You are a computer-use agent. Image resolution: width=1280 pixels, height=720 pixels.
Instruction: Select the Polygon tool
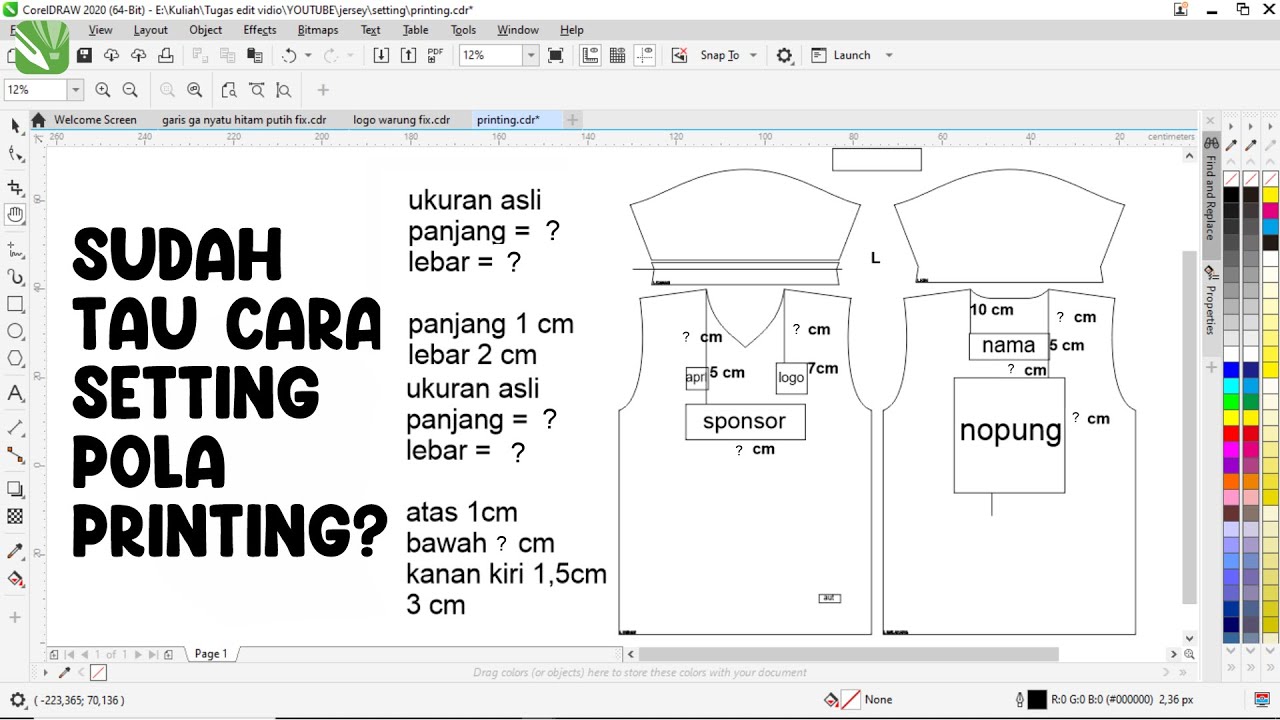tap(15, 358)
